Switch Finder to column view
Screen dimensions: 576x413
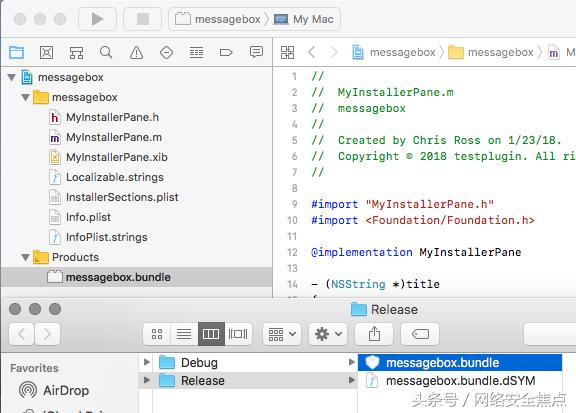211,334
